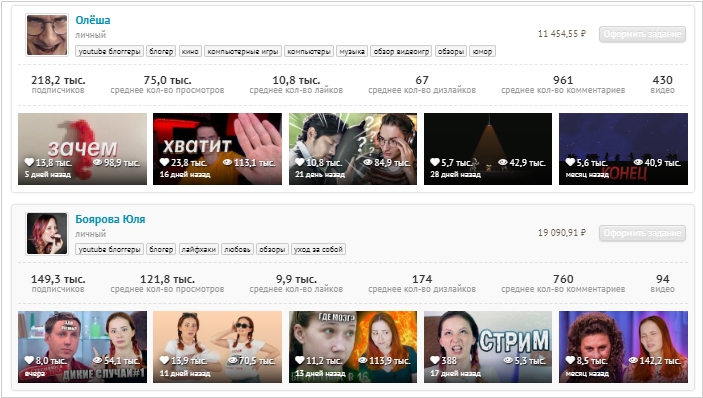Click the heart icon on 'СТРИМ' thumbnail
The image size is (703, 398).
435,360
